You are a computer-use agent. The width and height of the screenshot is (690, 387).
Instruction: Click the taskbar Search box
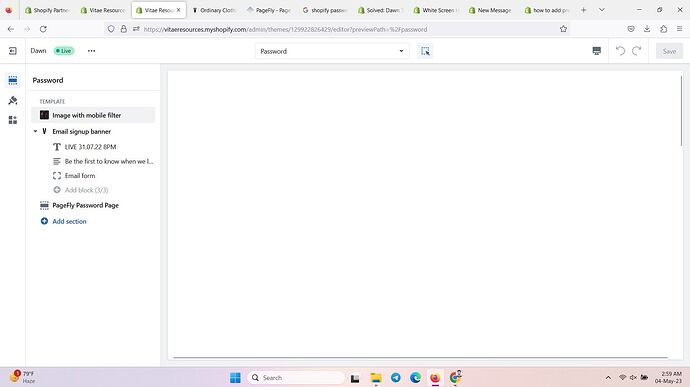pyautogui.click(x=296, y=377)
